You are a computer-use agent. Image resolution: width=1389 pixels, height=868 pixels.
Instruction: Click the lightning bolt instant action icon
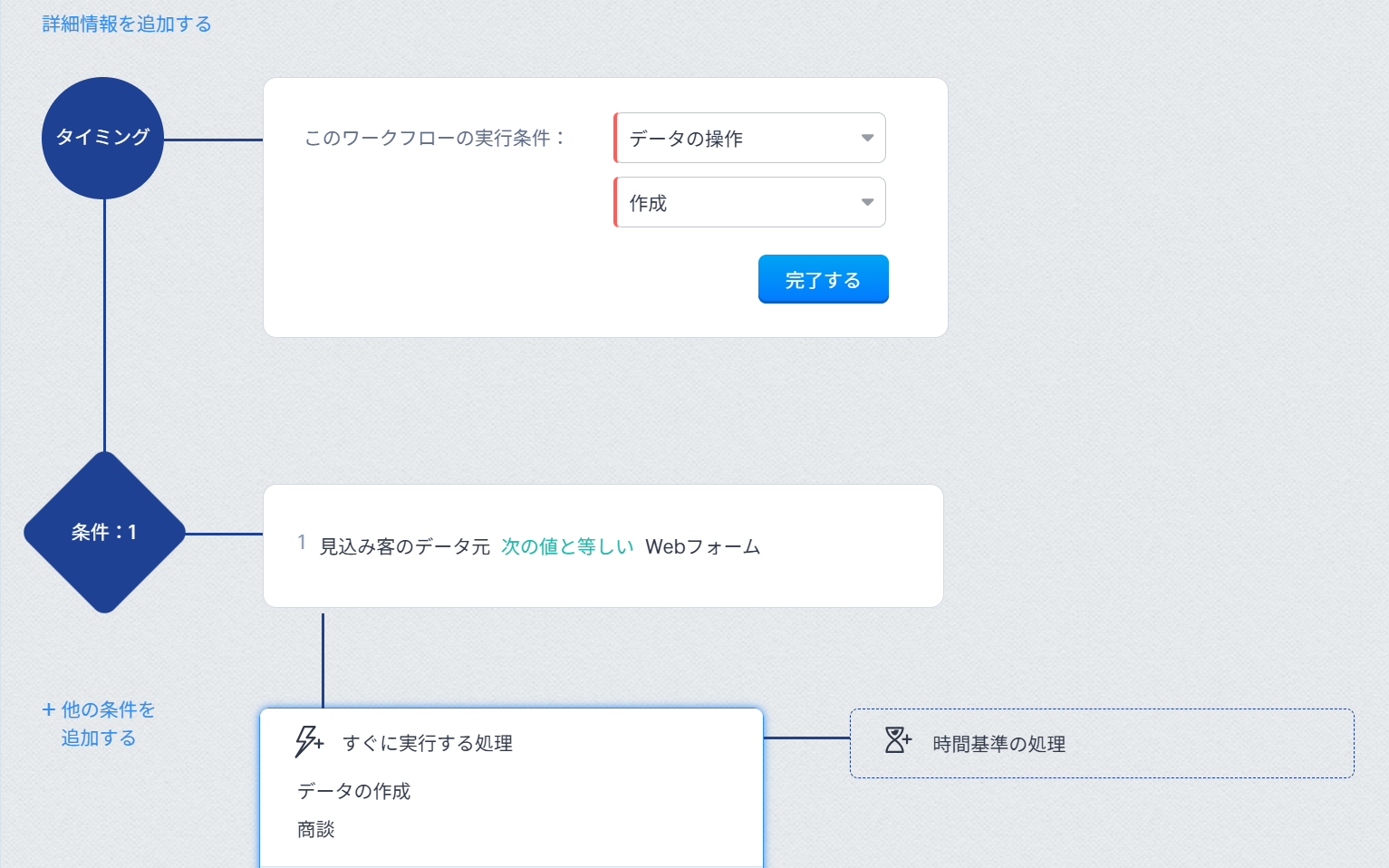coord(308,741)
